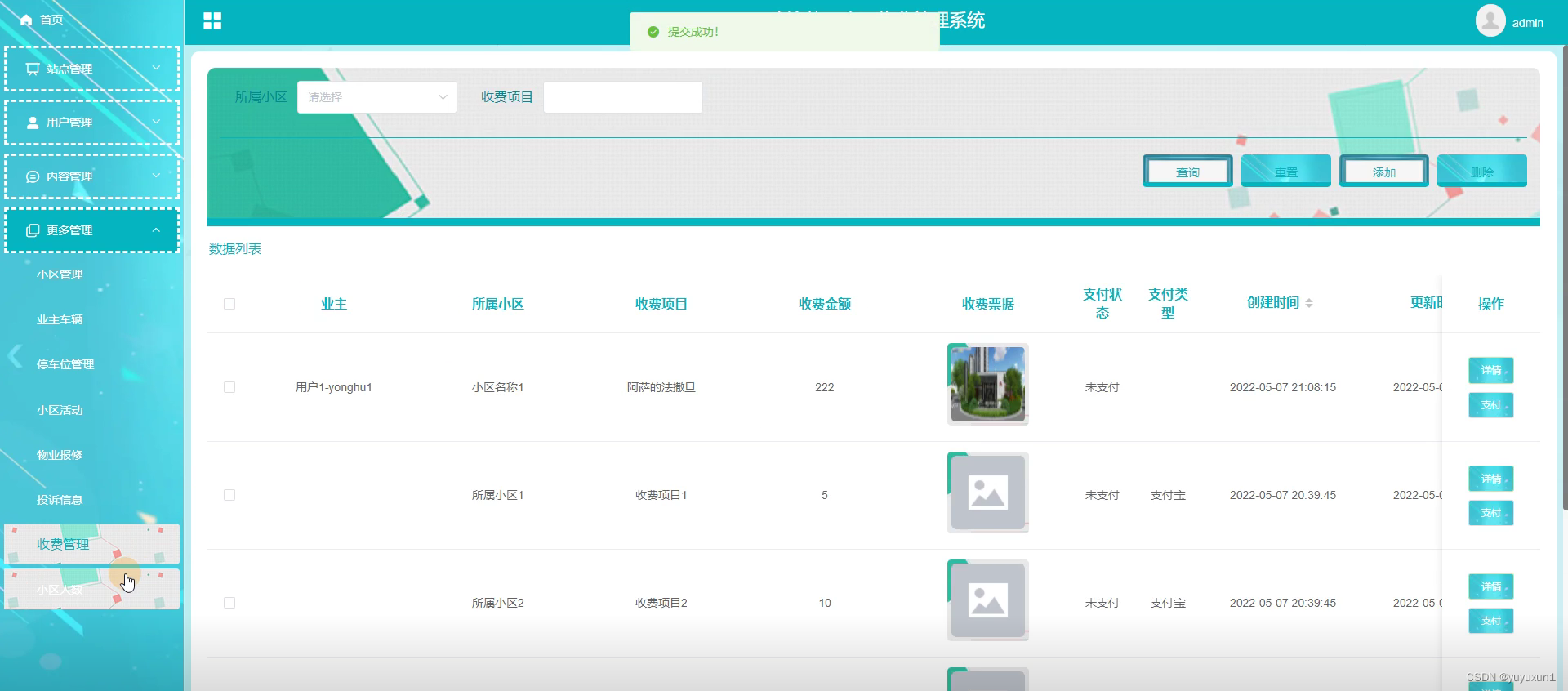Check the row for 收费项目1
Viewport: 1568px width, 691px height.
(x=229, y=495)
